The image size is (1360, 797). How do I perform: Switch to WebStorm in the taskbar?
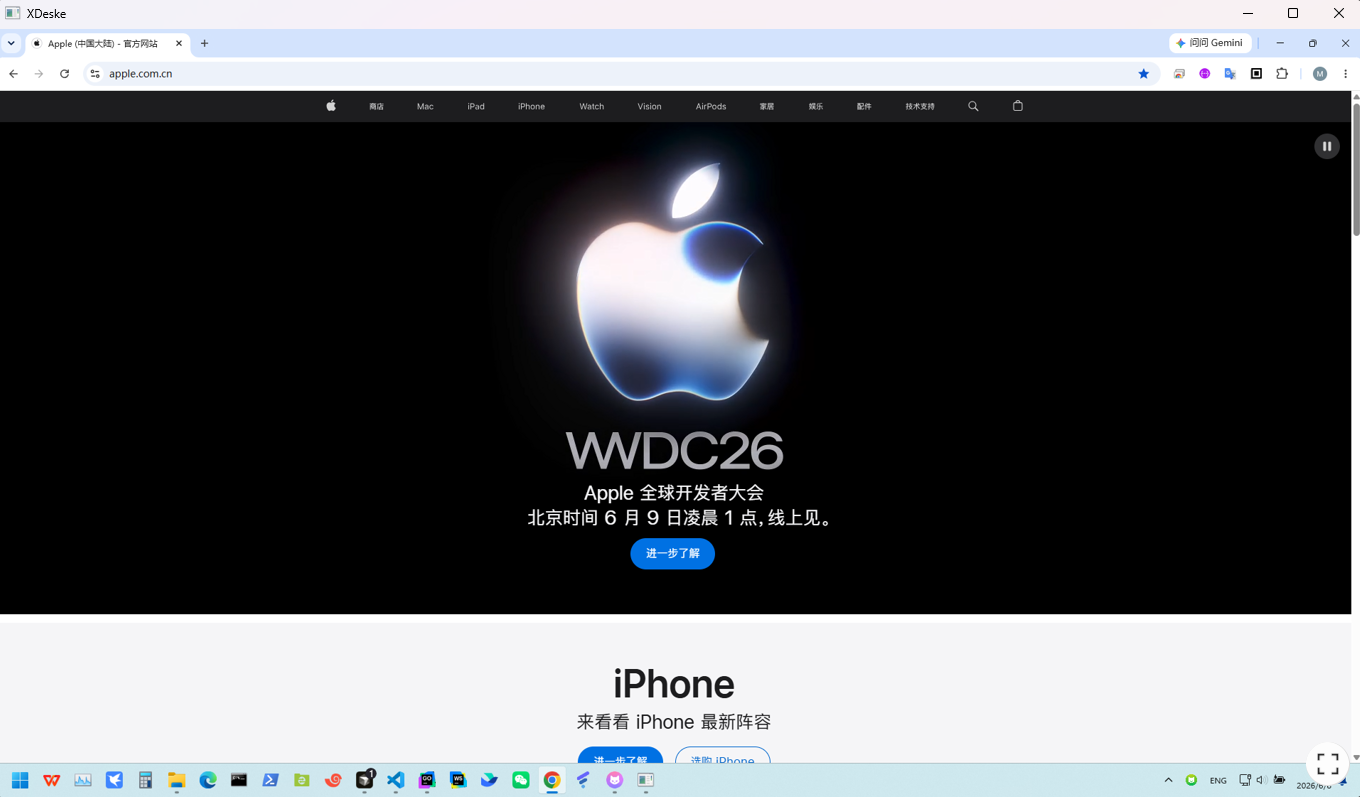tap(458, 780)
